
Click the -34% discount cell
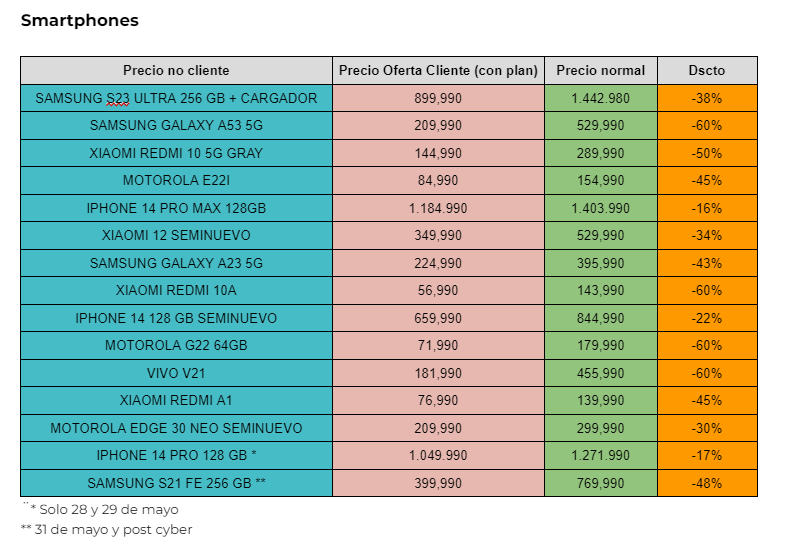(x=707, y=235)
